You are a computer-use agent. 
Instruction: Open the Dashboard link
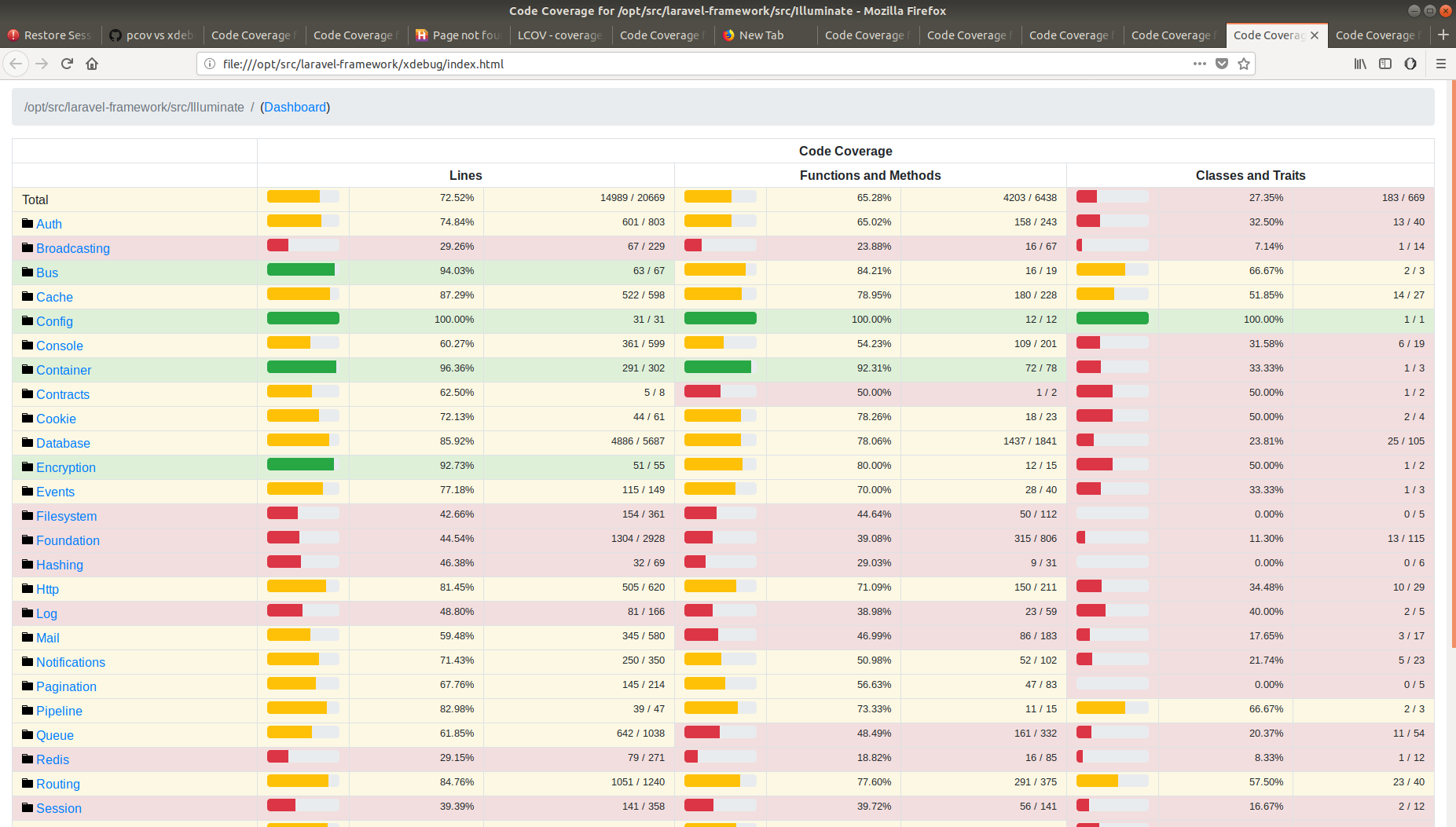pos(295,107)
